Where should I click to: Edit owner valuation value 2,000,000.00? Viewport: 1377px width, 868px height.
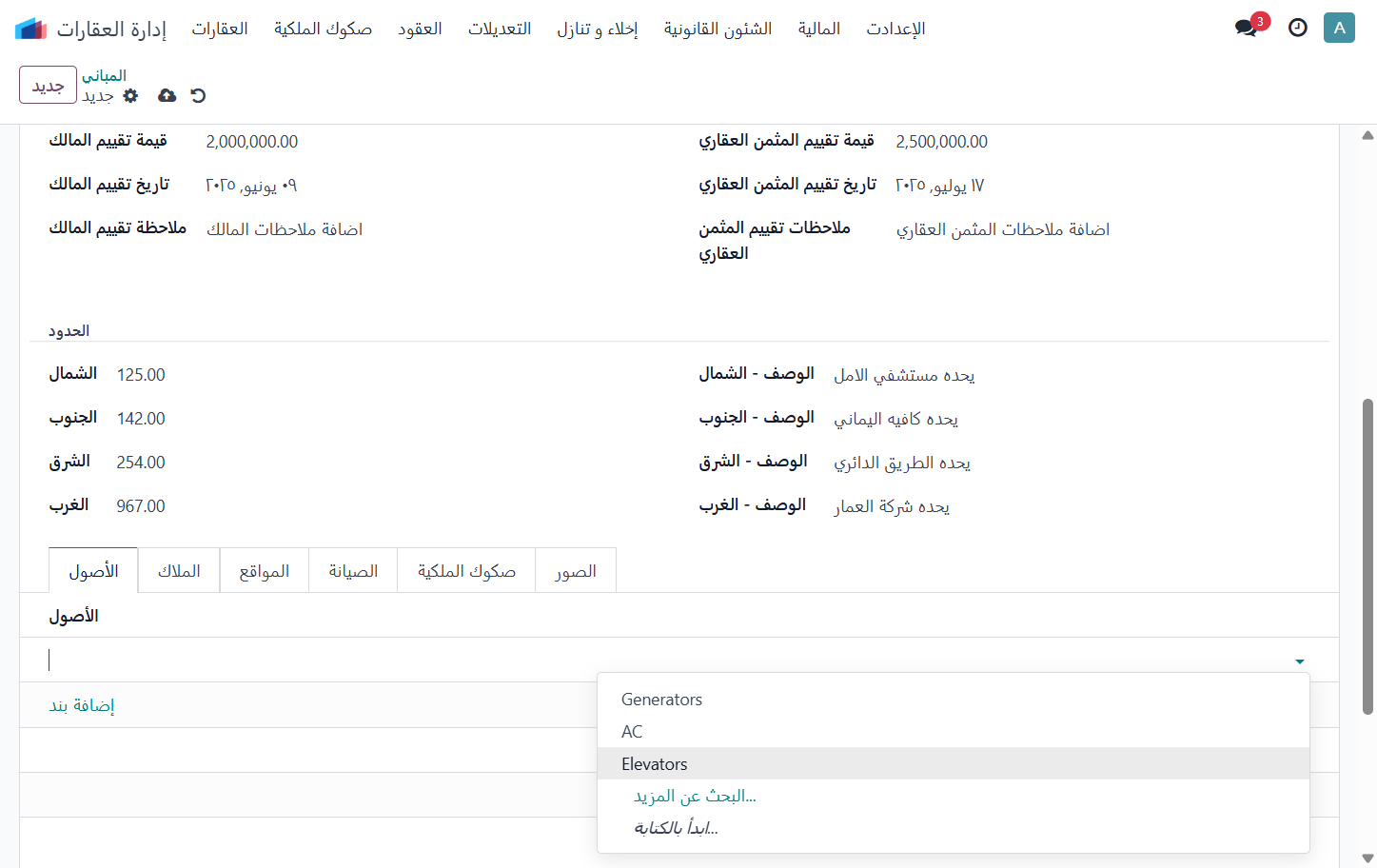click(252, 142)
